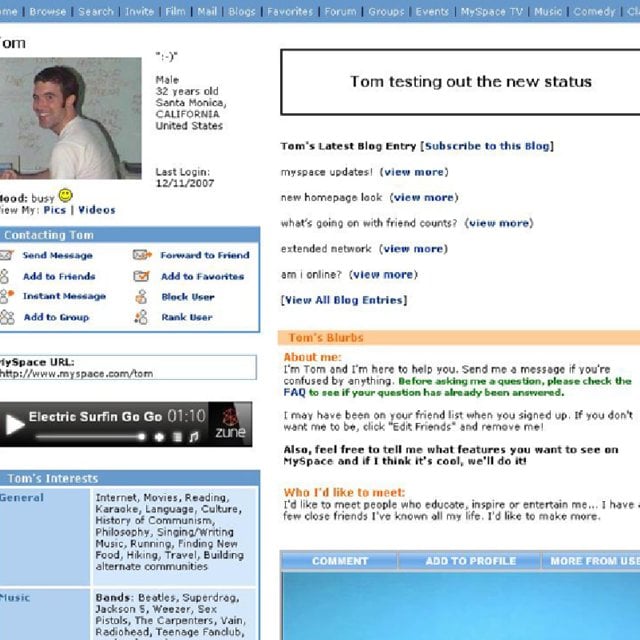View more of friend counts entry
640x640 pixels.
point(499,223)
